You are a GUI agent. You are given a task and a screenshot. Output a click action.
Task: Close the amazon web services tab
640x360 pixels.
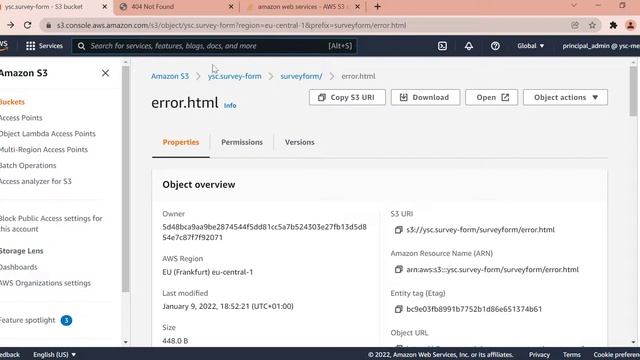point(358,7)
